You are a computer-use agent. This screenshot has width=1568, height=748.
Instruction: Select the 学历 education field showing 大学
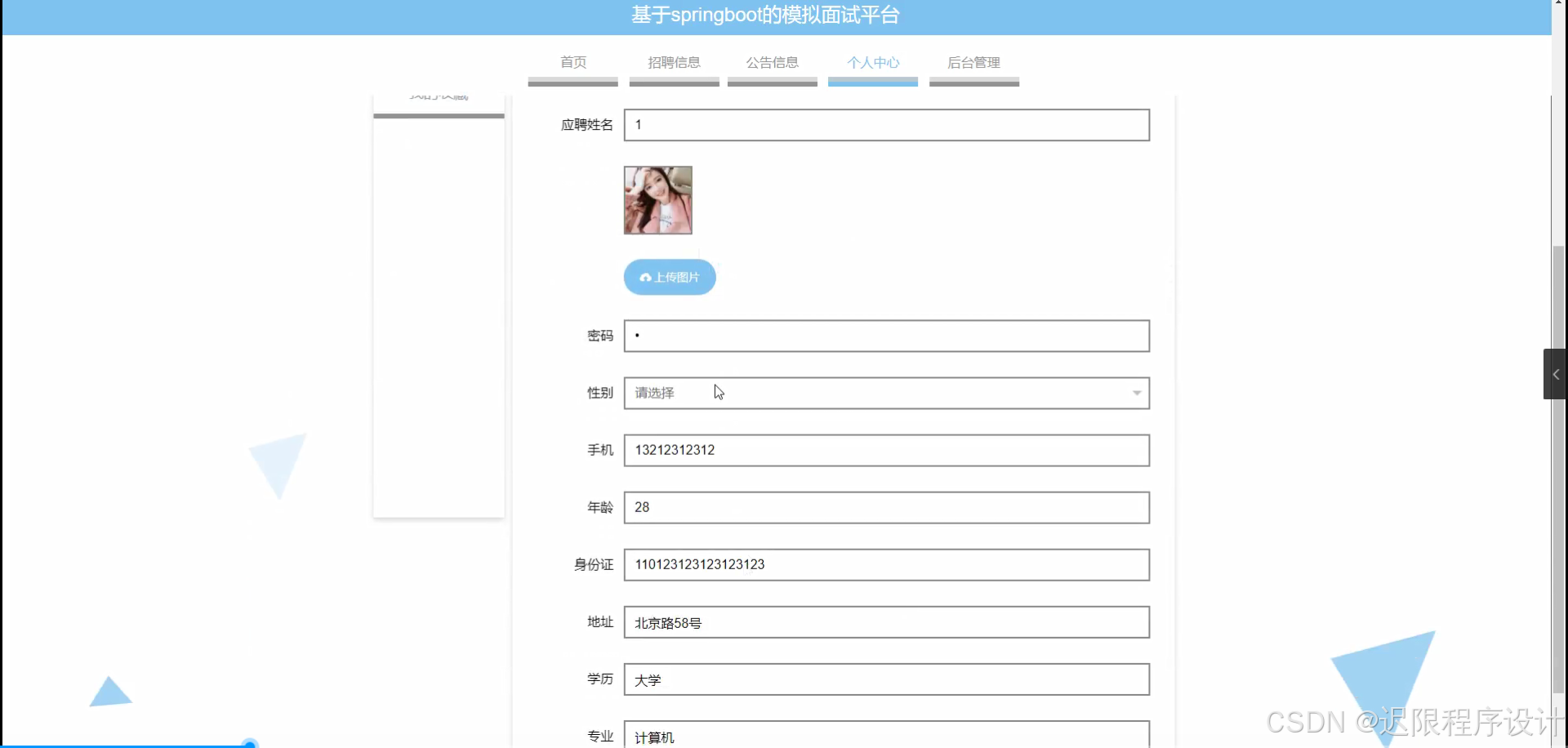[x=886, y=679]
